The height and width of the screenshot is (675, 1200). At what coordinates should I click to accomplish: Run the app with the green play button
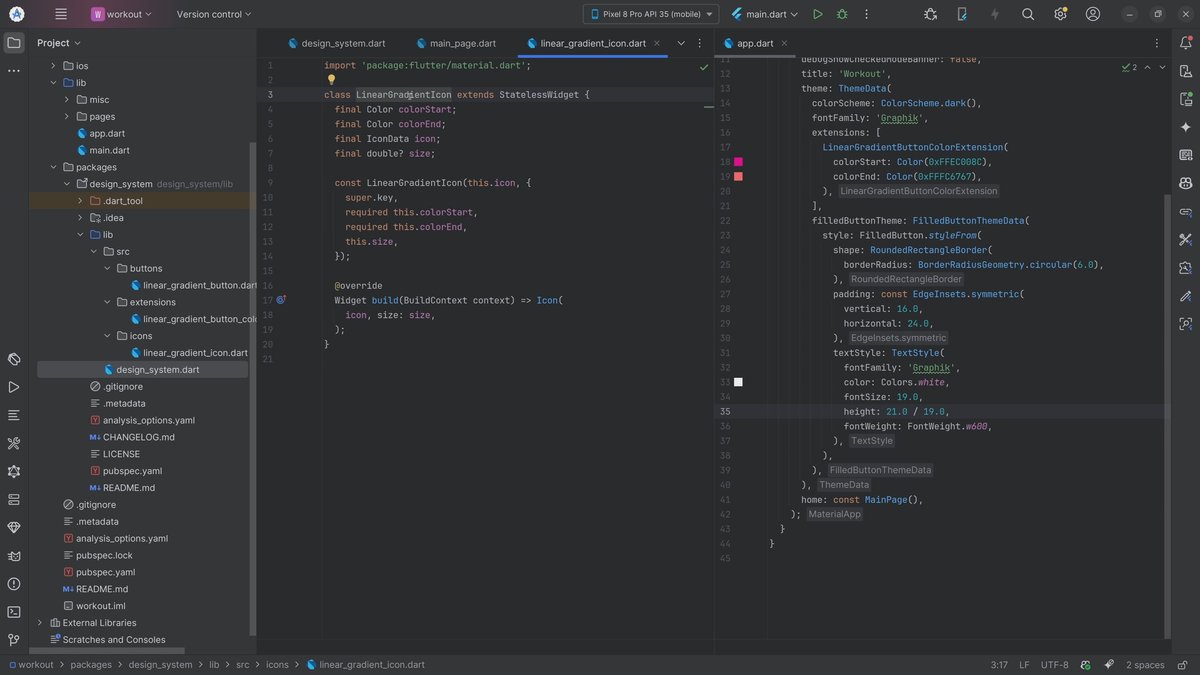click(x=818, y=14)
